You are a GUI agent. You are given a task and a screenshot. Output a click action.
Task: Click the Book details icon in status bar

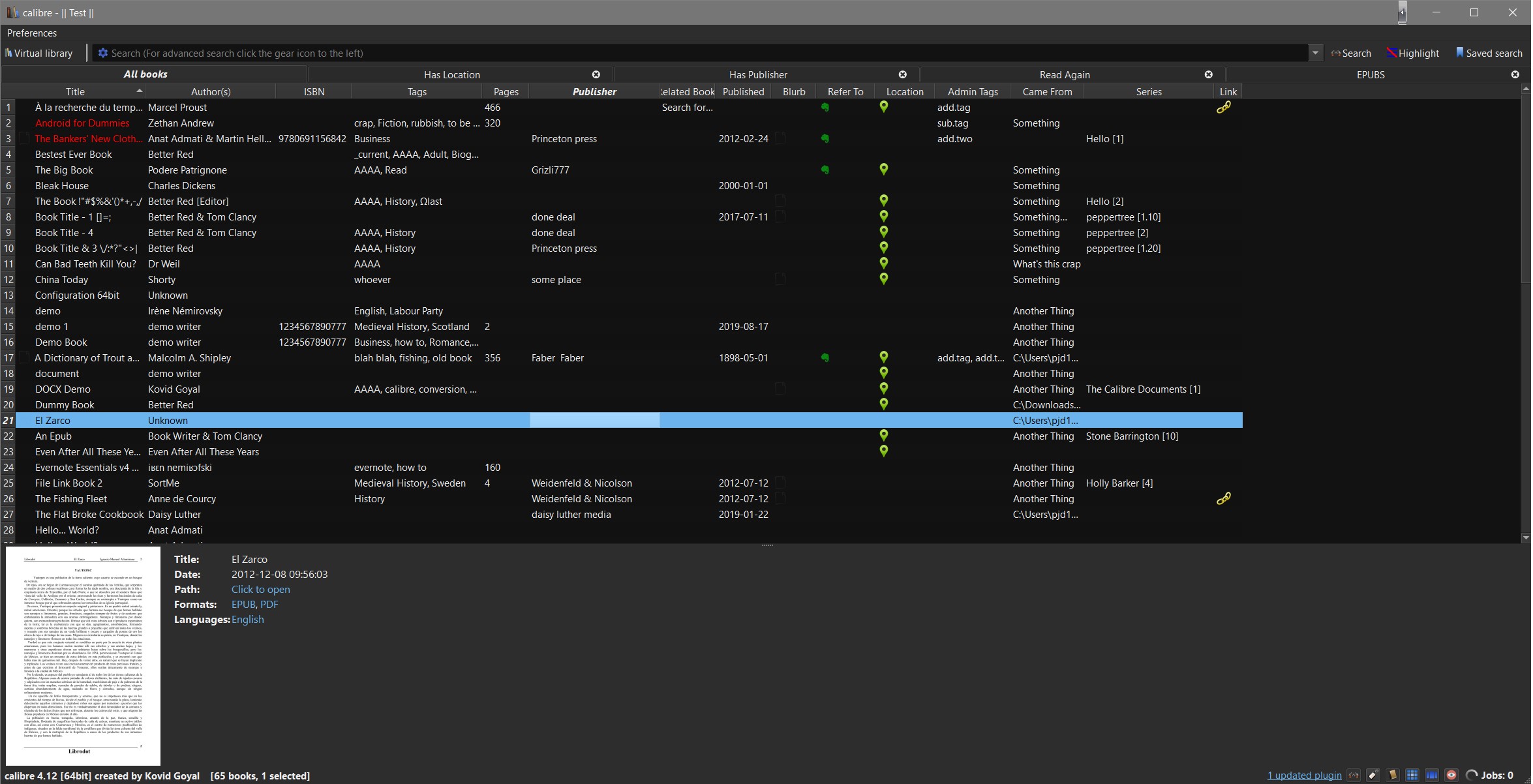[1393, 776]
